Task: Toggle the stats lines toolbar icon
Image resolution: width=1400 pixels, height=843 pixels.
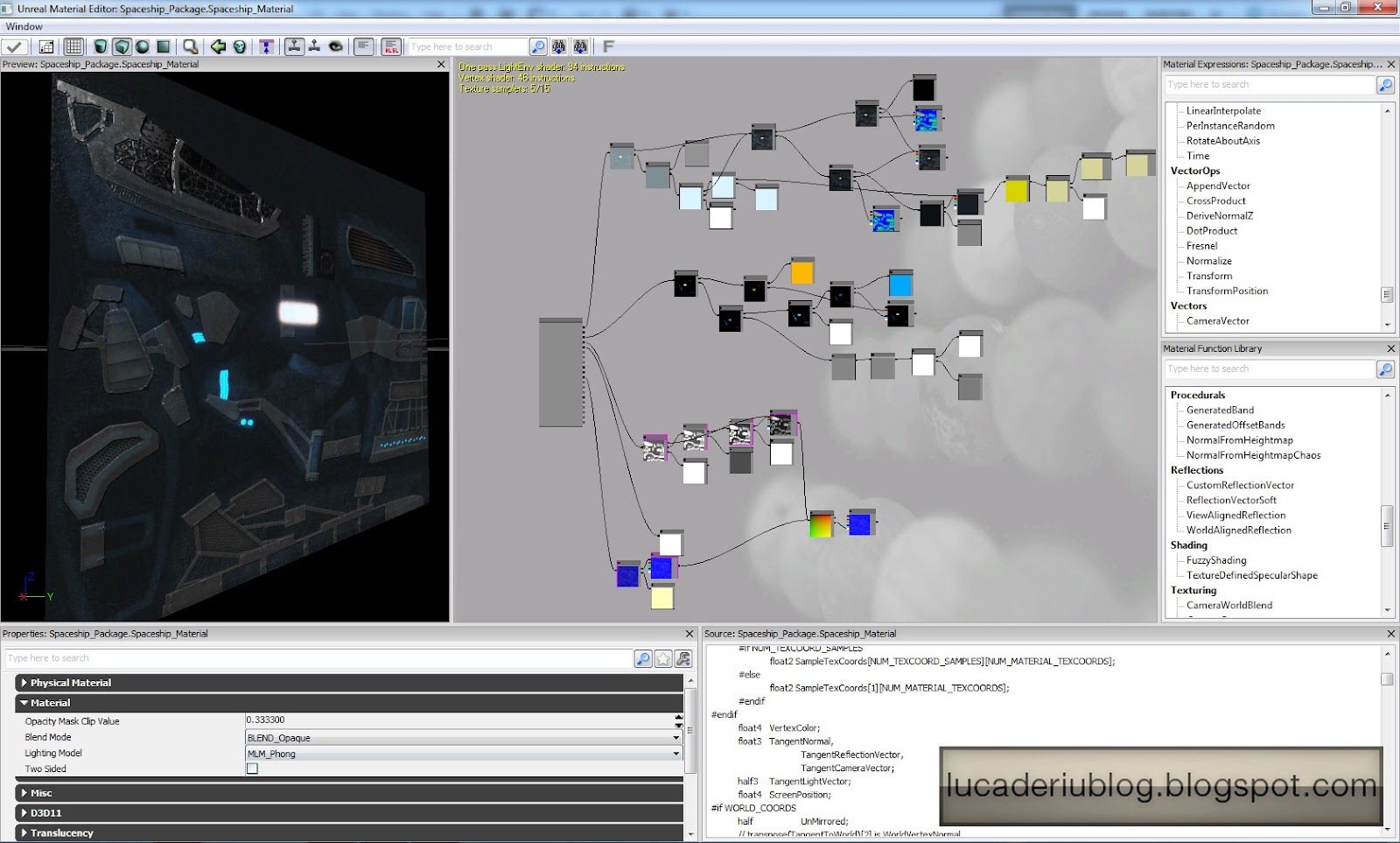Action: tap(364, 46)
